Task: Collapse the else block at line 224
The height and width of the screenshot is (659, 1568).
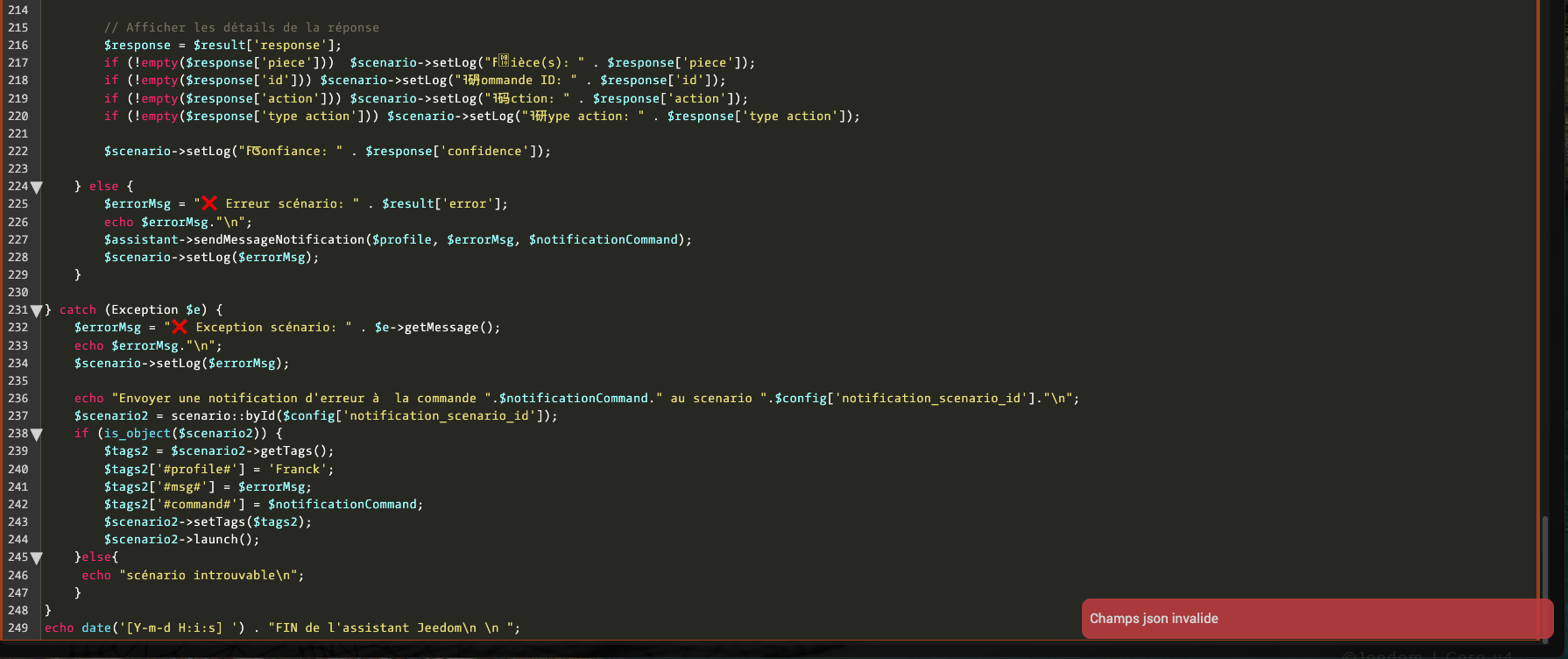Action: 37,187
